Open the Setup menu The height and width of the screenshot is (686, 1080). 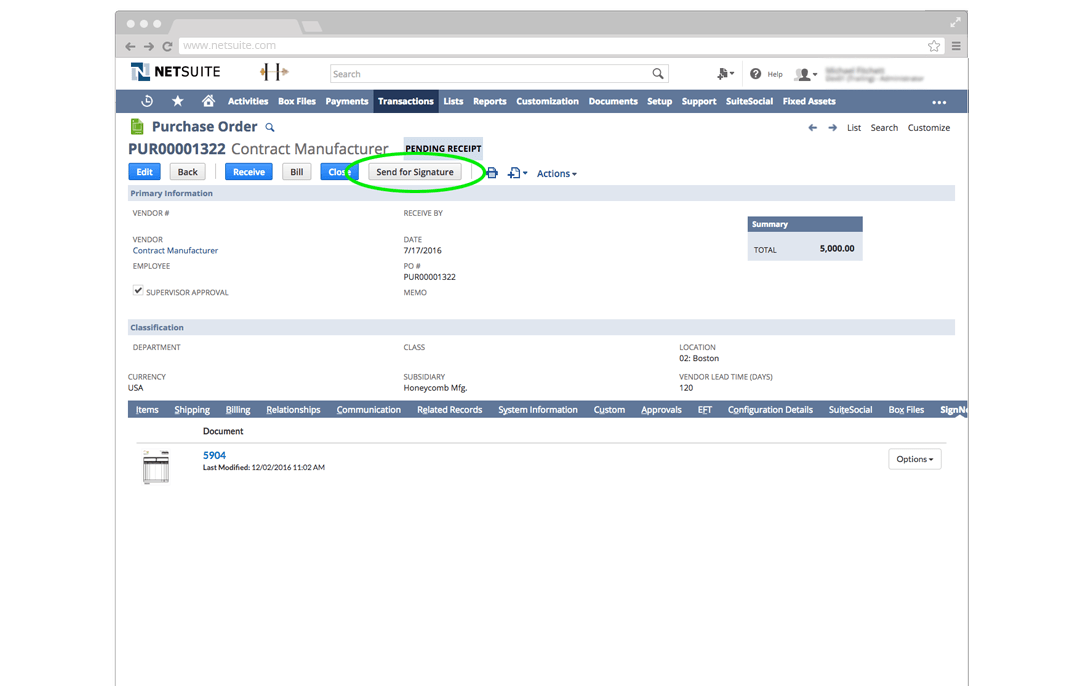click(x=659, y=101)
